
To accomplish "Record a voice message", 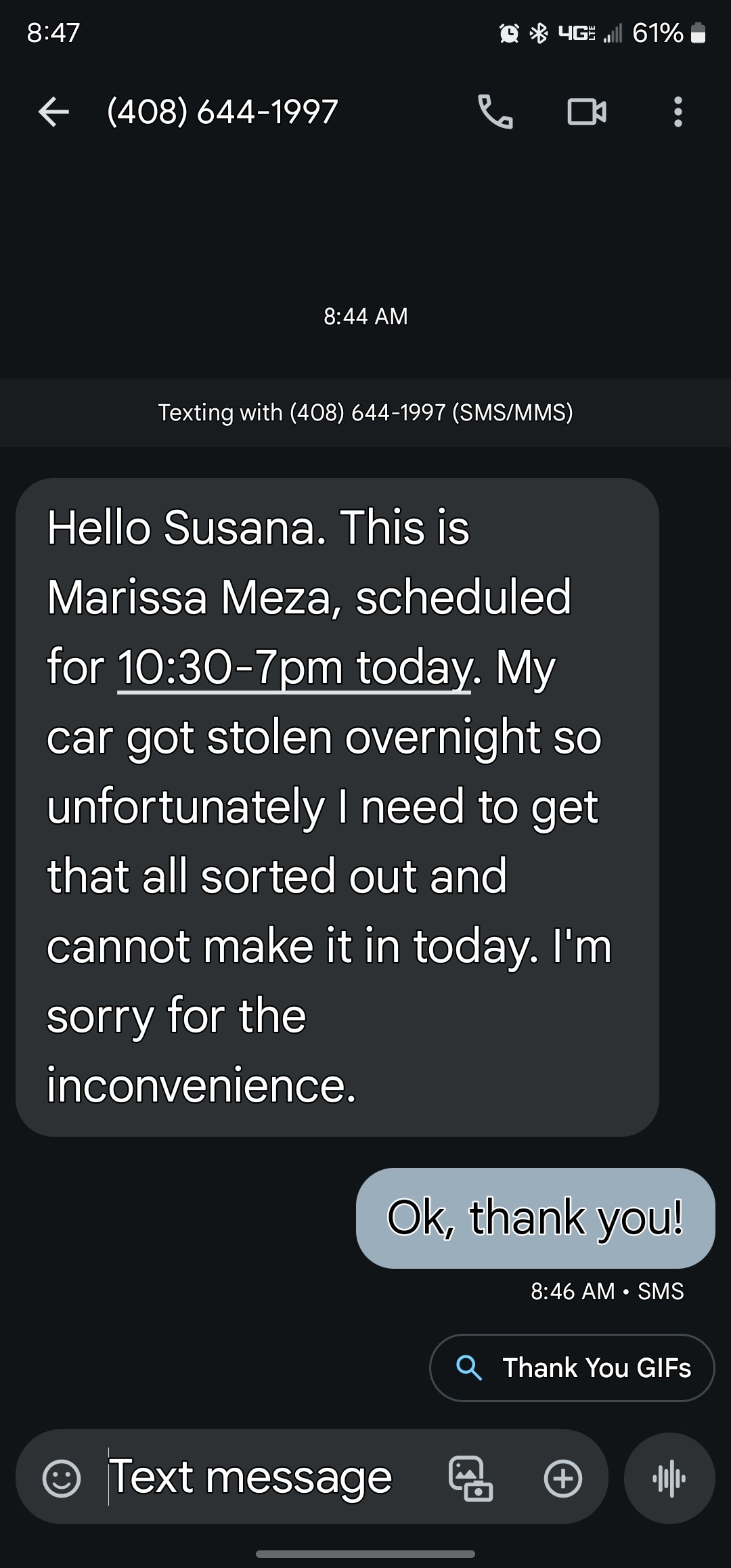I will click(x=669, y=1478).
